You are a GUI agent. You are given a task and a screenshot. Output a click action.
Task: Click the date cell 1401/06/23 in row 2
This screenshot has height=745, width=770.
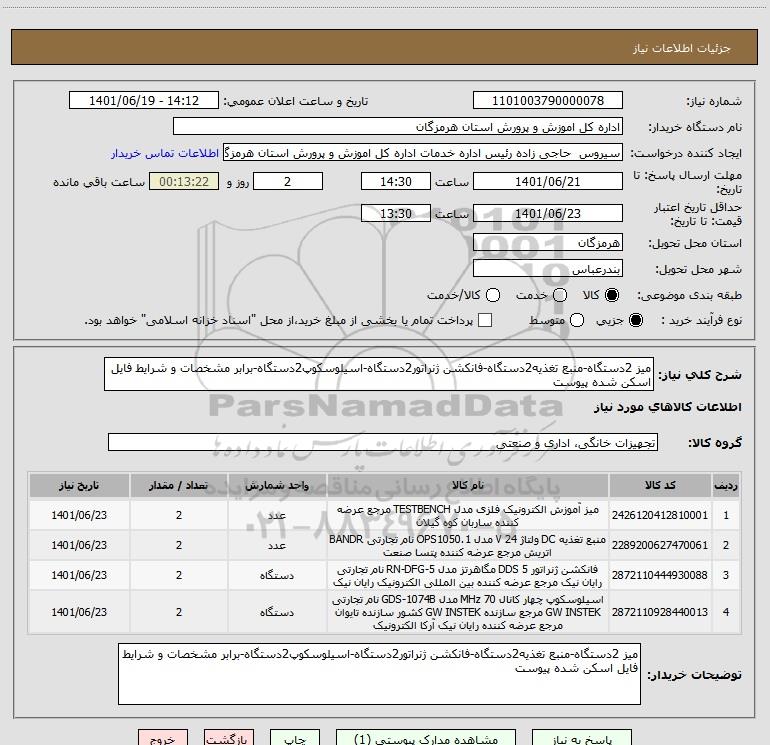[x=79, y=545]
